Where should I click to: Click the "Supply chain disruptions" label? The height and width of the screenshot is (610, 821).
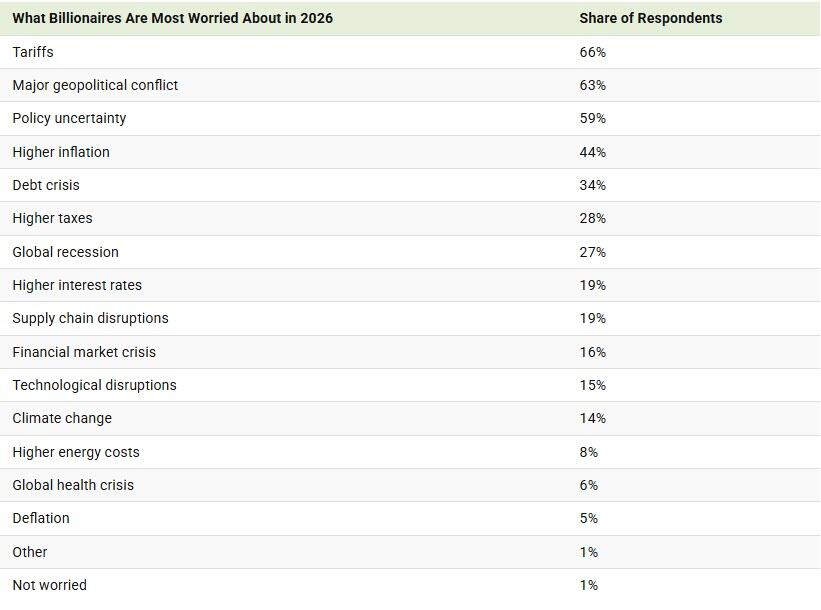(x=90, y=318)
